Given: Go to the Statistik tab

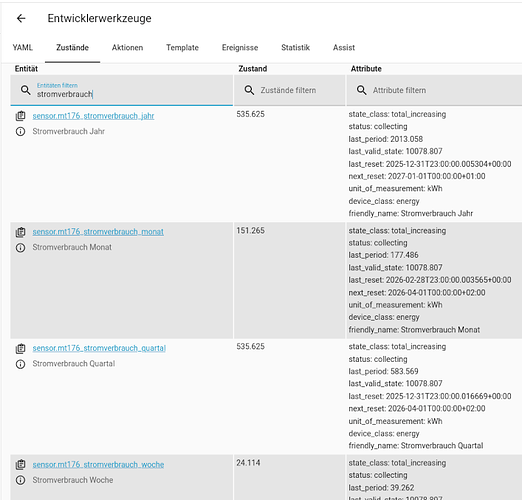Looking at the screenshot, I should tap(295, 48).
